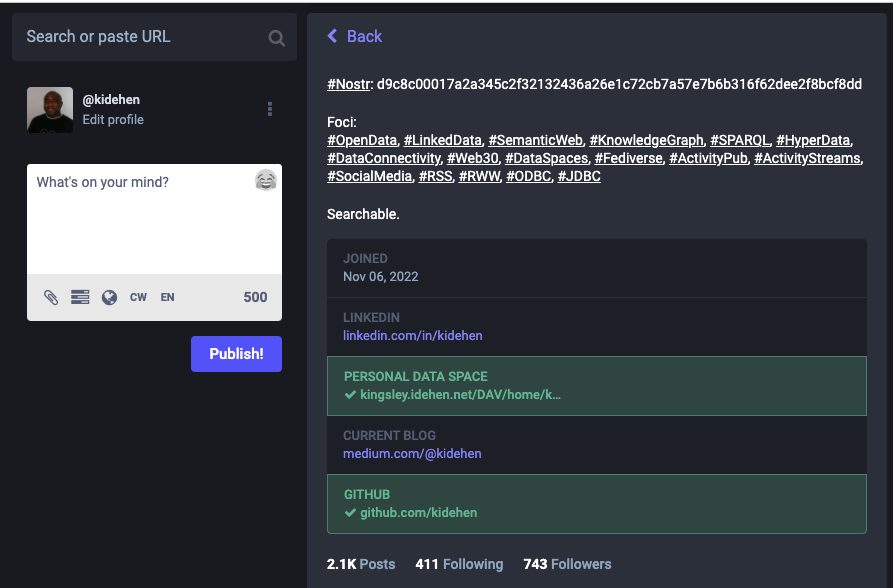Viewport: 893px width, 588px height.
Task: Toggle the CW content warning
Action: [138, 297]
